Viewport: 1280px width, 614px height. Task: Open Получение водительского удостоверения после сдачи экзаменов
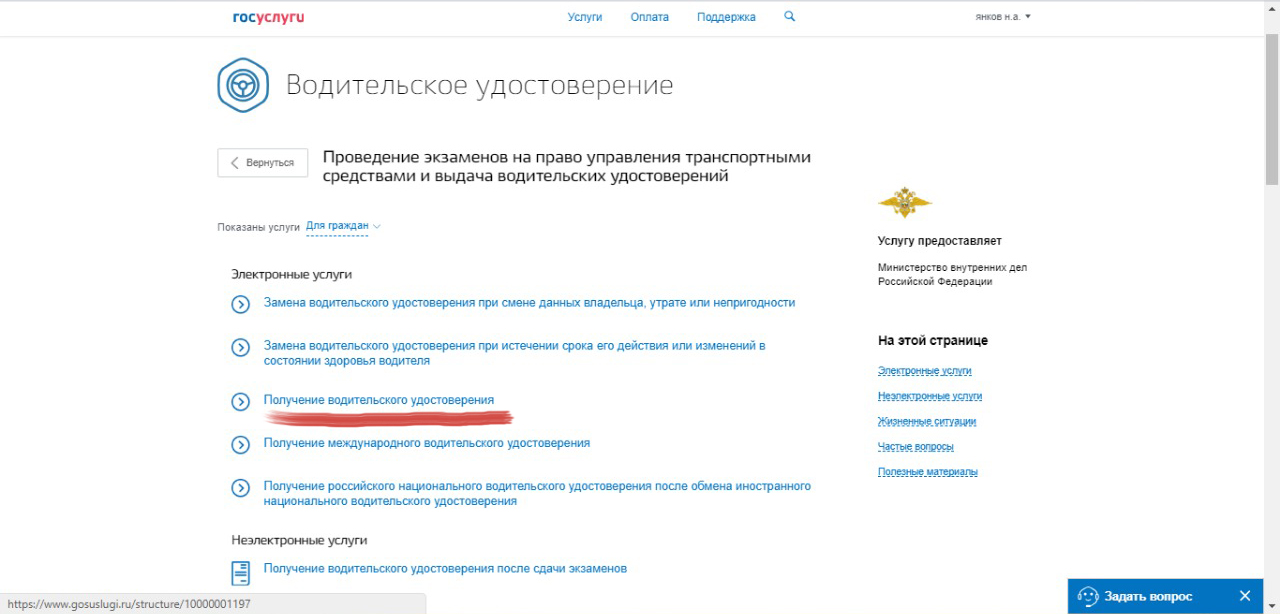click(x=445, y=568)
